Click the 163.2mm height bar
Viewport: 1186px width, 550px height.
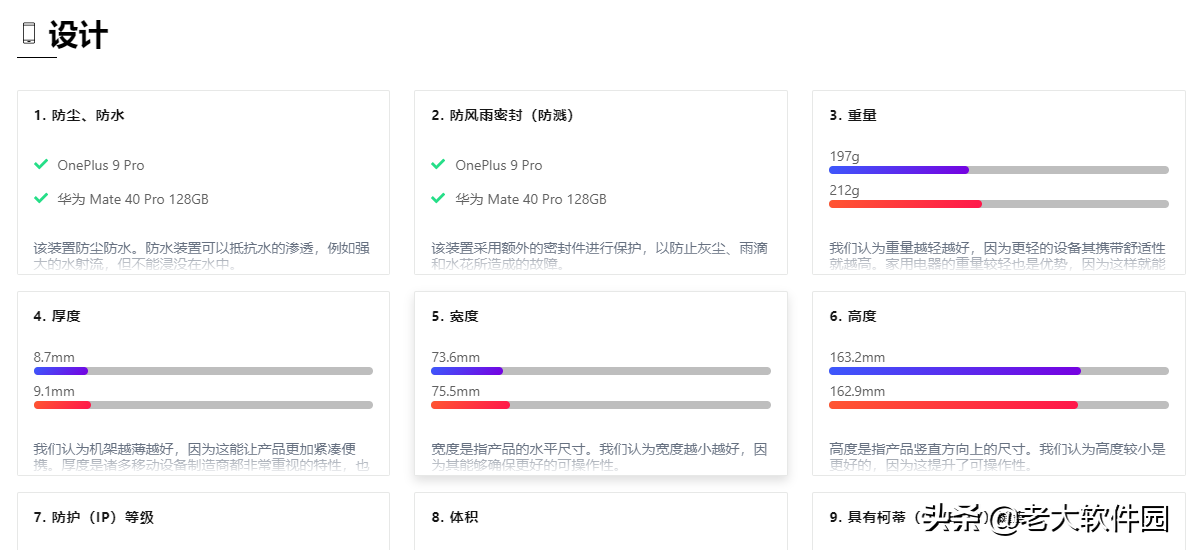click(x=954, y=371)
